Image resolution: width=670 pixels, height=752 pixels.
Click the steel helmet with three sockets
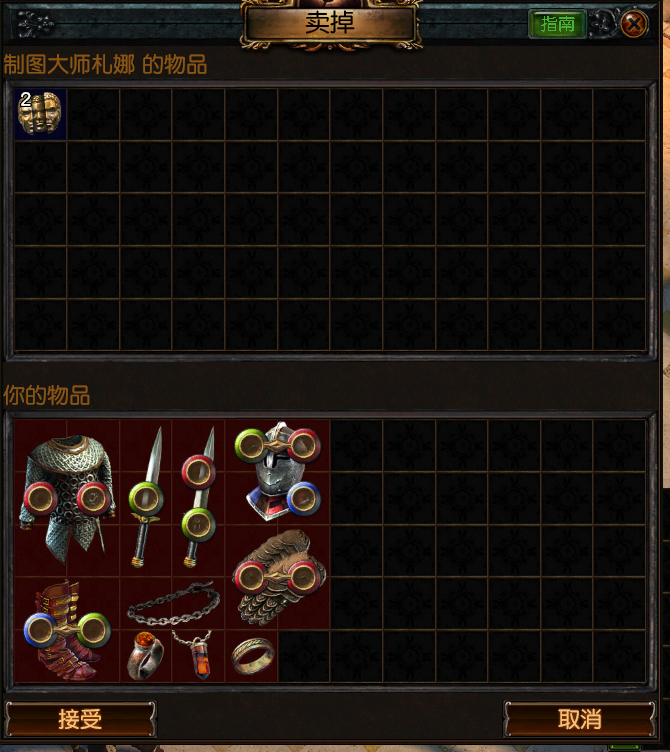pos(278,472)
